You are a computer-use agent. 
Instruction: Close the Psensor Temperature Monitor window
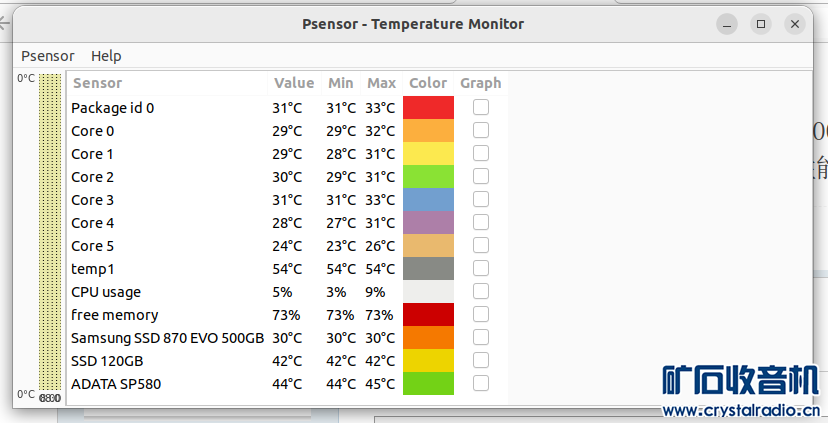coord(794,24)
